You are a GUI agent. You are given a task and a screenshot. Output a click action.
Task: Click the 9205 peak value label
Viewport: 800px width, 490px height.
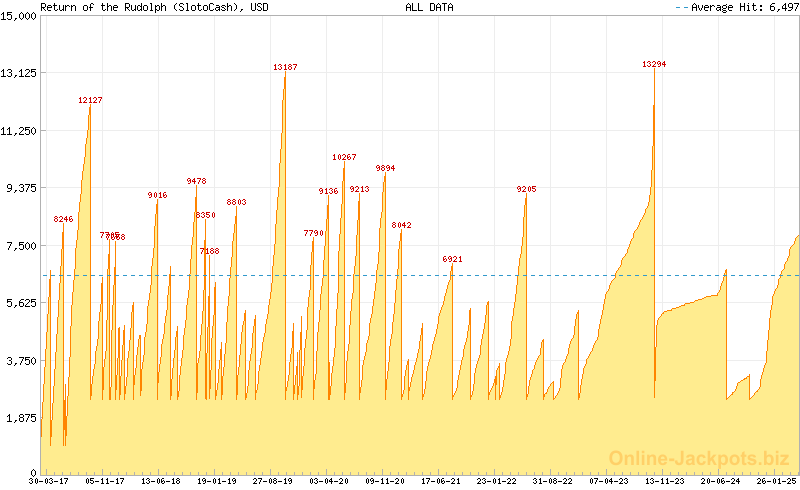[526, 189]
